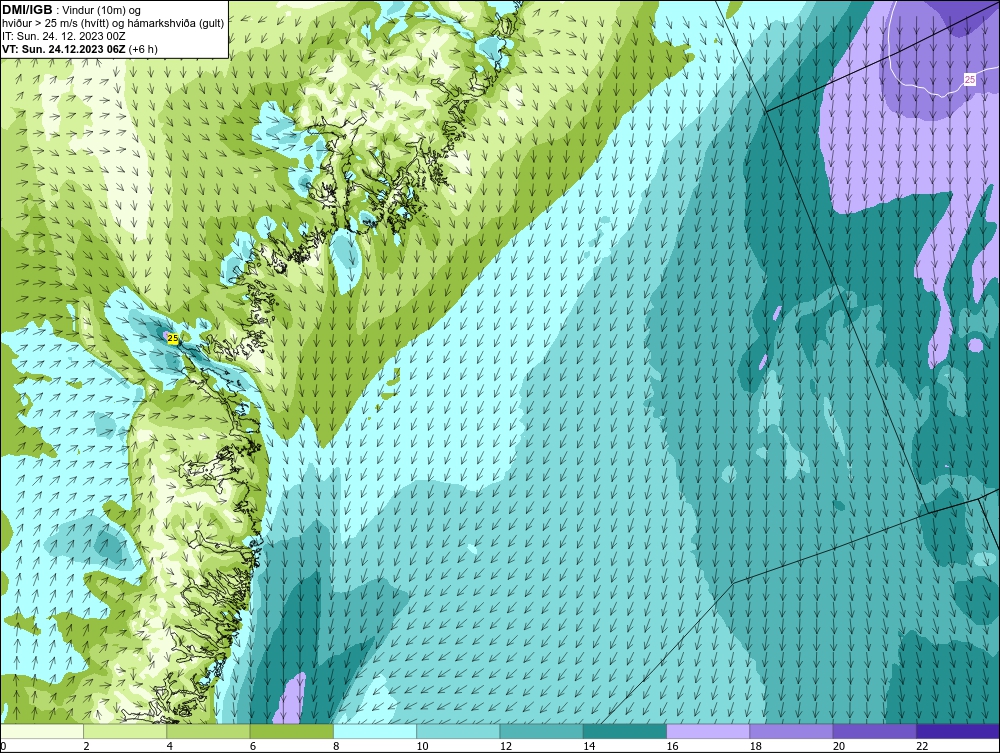Click the 14–16 m/s dark teal legend swatch

coord(625,731)
